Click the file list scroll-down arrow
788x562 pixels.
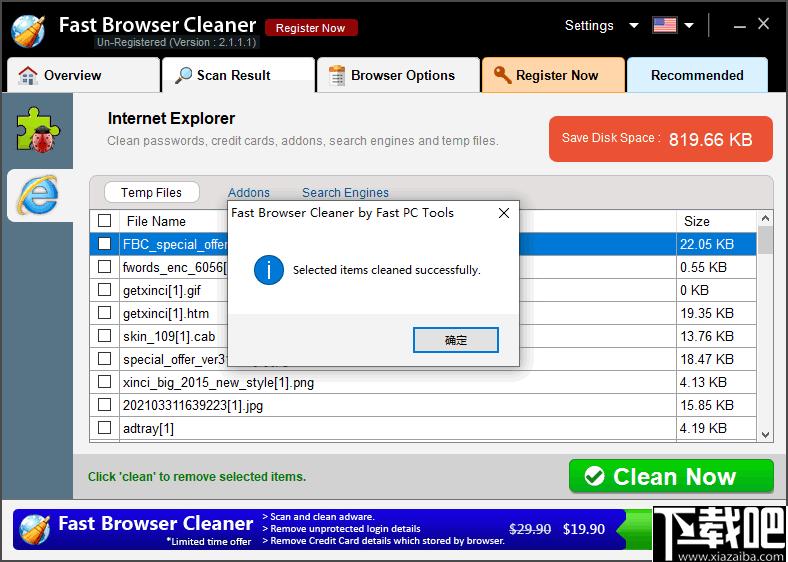click(765, 435)
